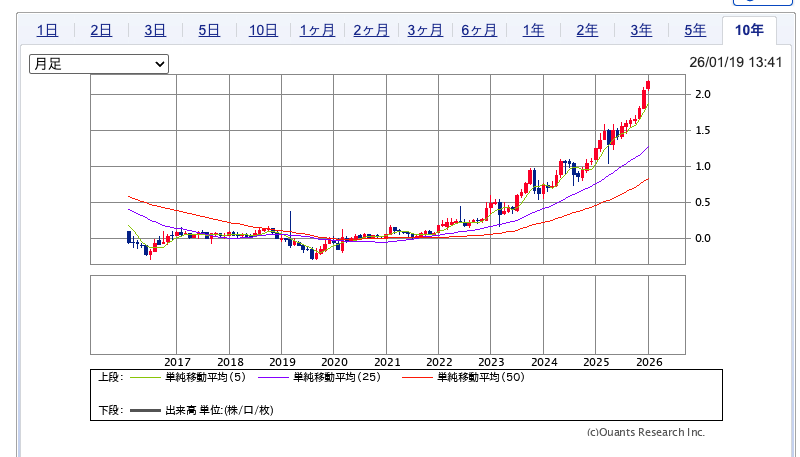Switch to the 1日 chart tab
Viewport: 800px width, 457px height.
[47, 30]
